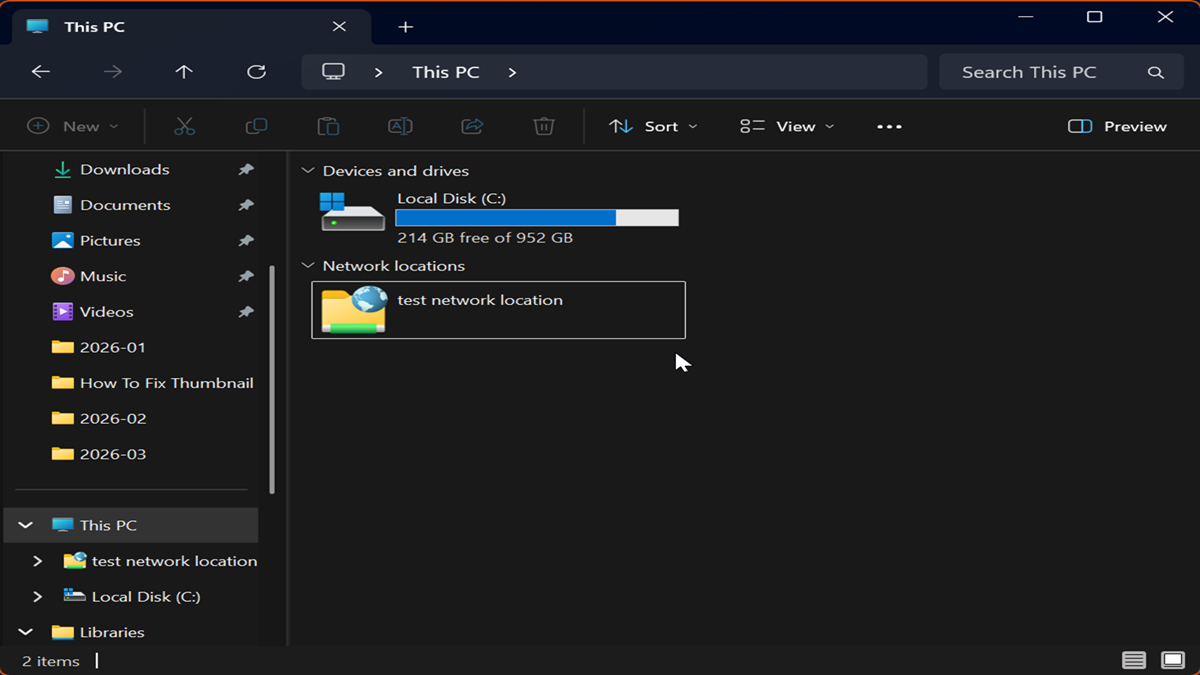Click the pin icon beside Pictures
The height and width of the screenshot is (675, 1200).
coord(246,241)
